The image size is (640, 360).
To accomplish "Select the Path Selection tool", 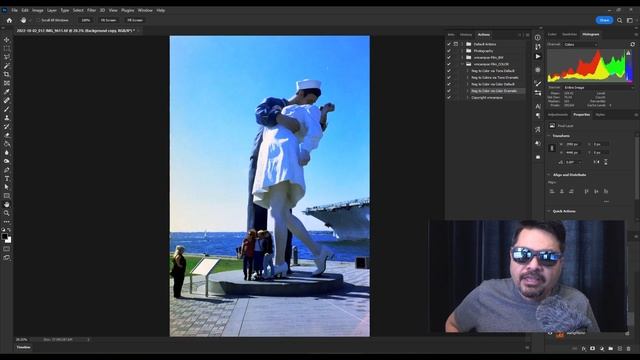I will point(7,187).
